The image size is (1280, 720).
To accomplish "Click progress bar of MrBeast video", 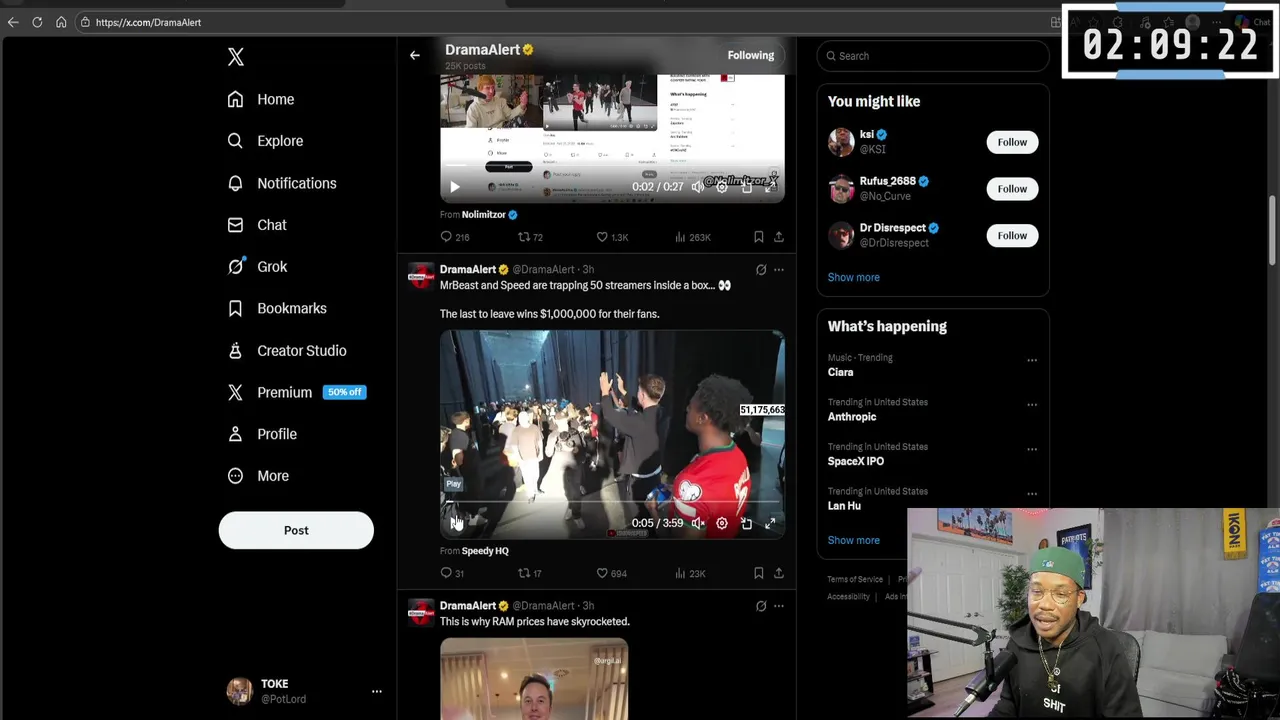I will 612,502.
